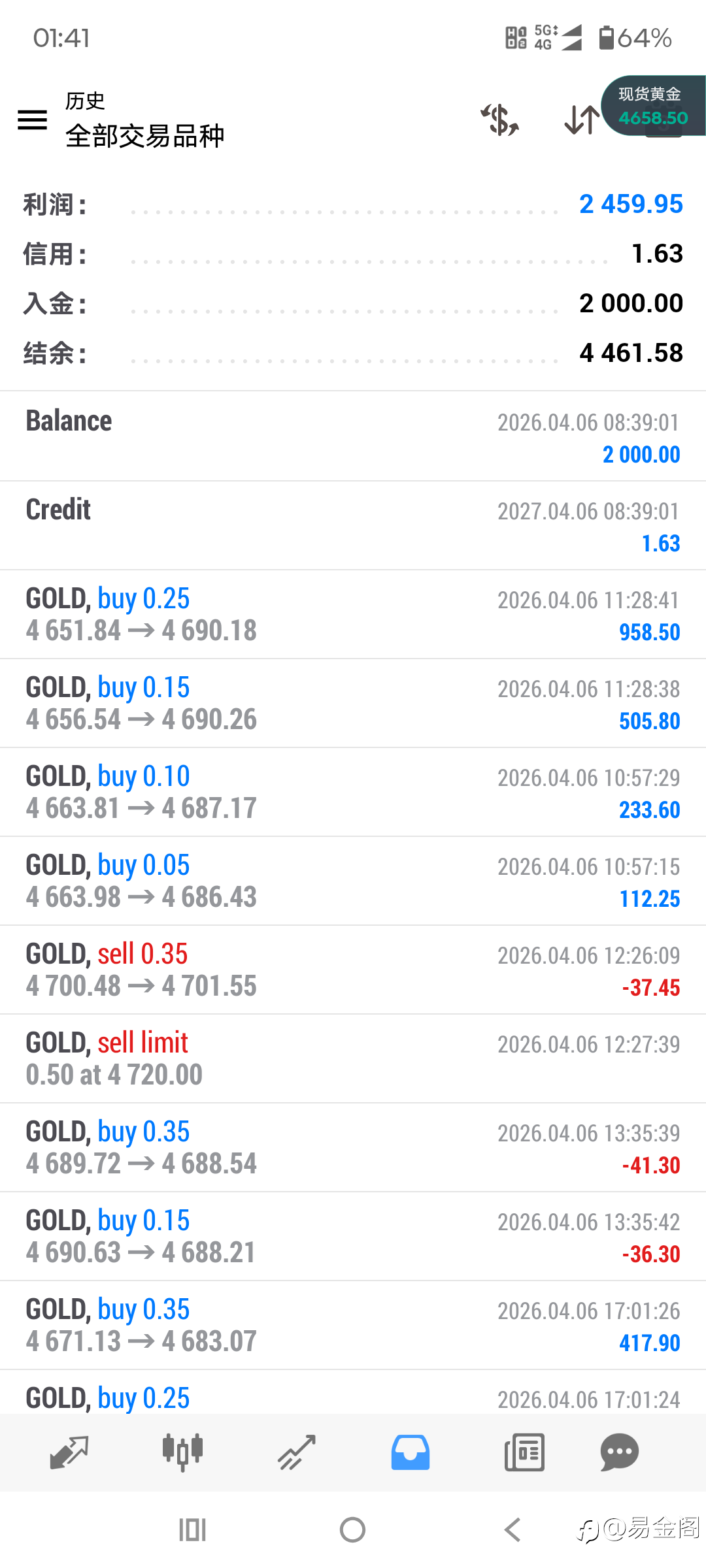This screenshot has height=1568, width=706.
Task: Open GOLD buy 0.10 trade with 233.60 profit
Action: tap(353, 792)
